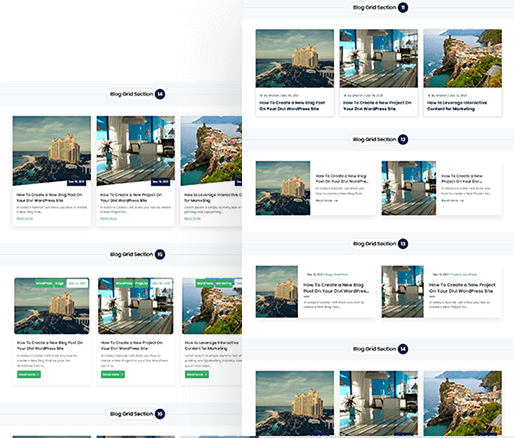This screenshot has height=438, width=514.
Task: Select the Blog Grid Section 15 label
Action: (x=131, y=254)
